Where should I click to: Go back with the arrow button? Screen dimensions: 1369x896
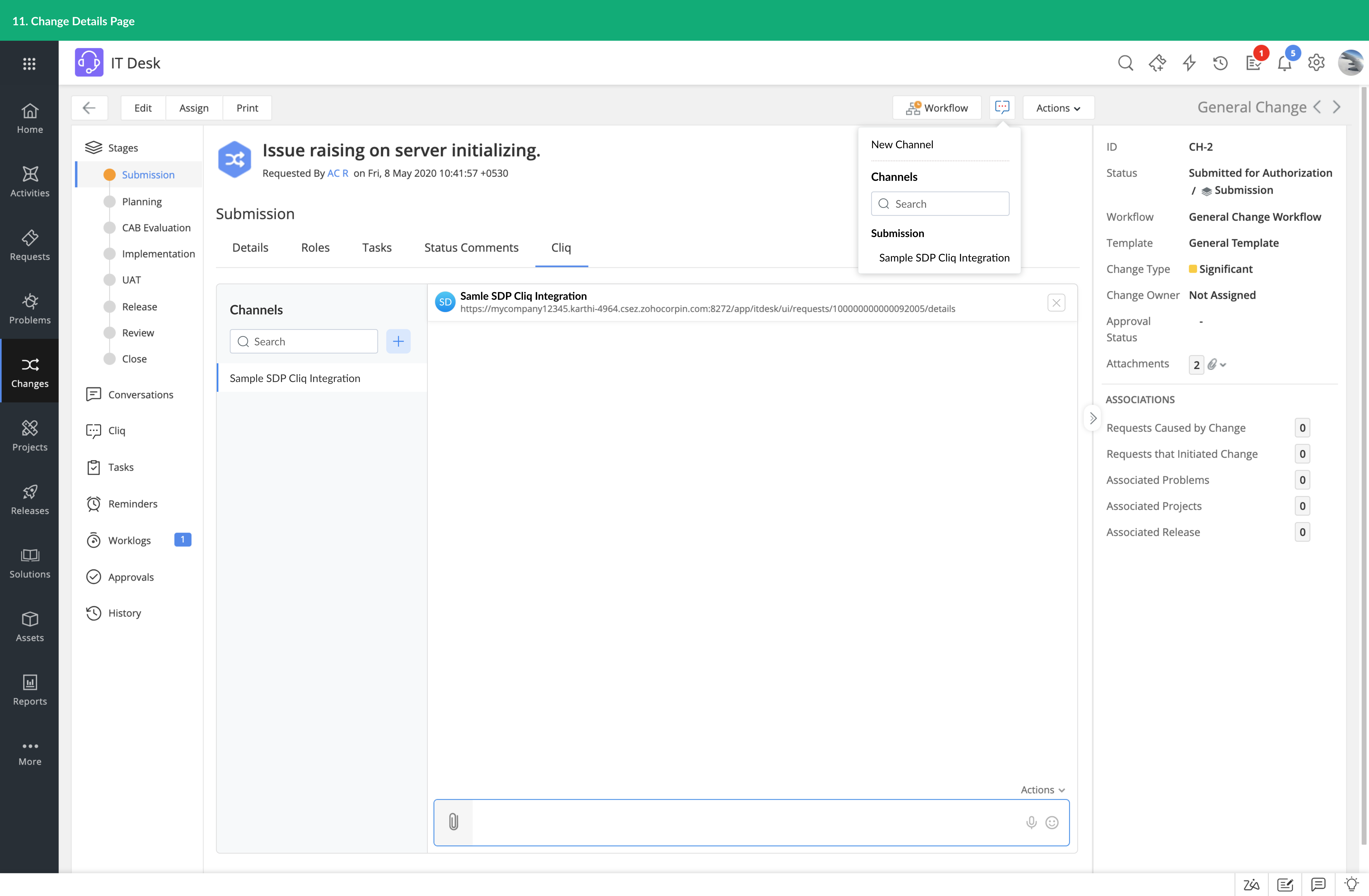(x=89, y=108)
